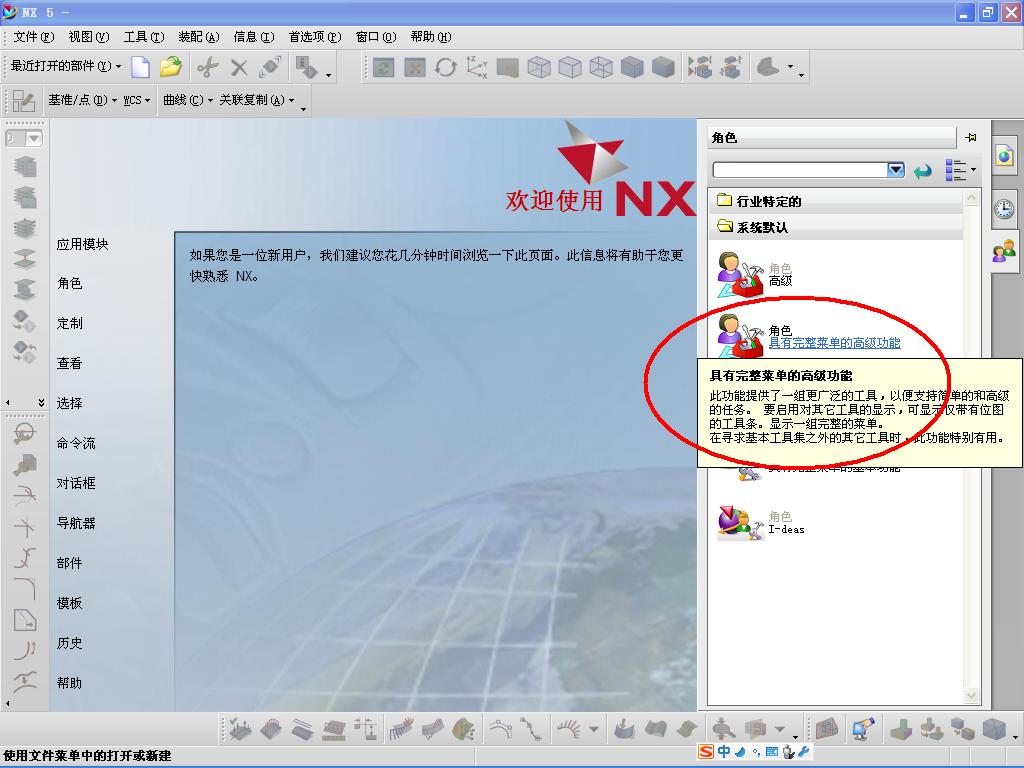Pin the 角色 panel with pushpin icon
Viewport: 1024px width, 768px height.
971,137
